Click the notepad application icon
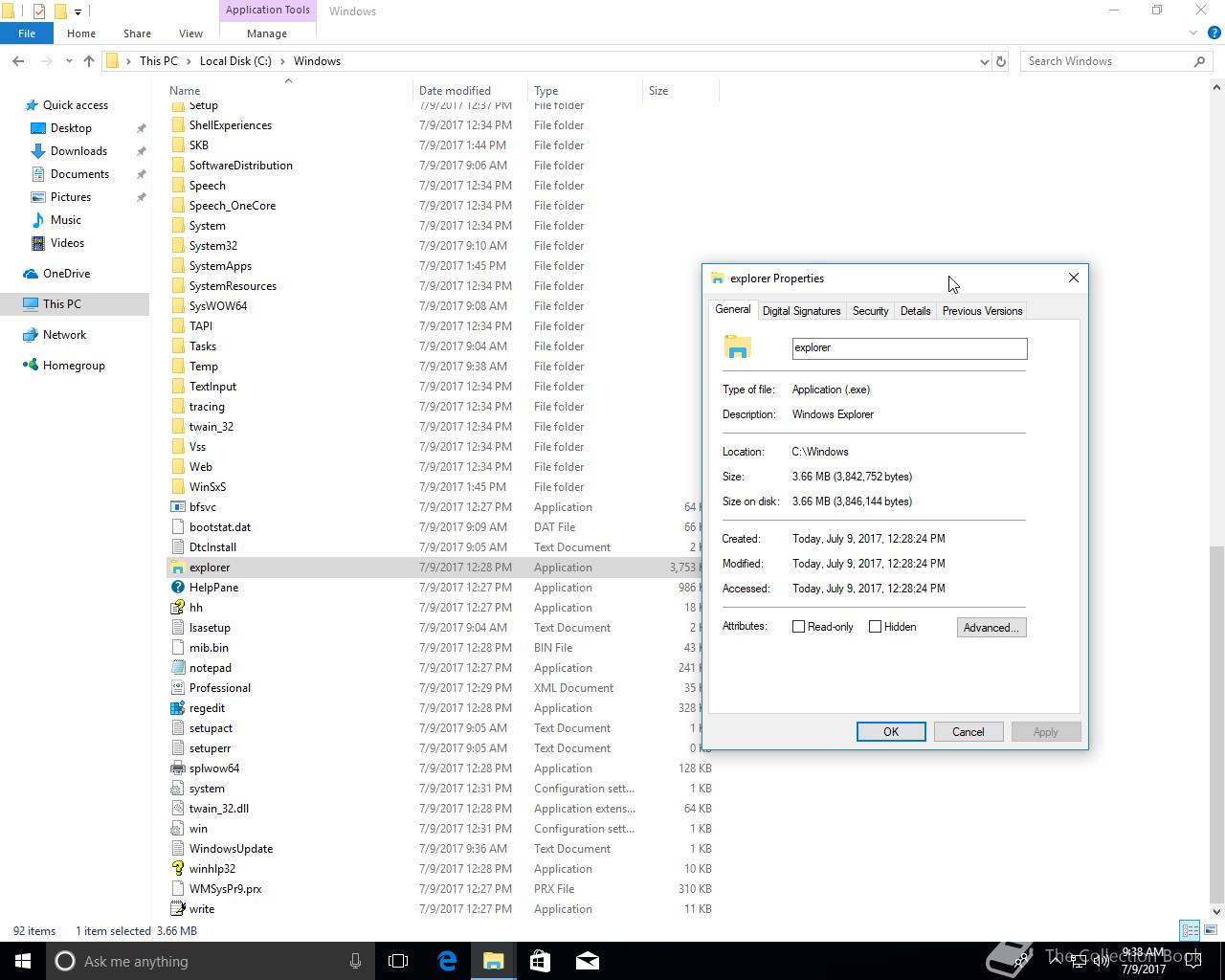Image resolution: width=1225 pixels, height=980 pixels. click(177, 668)
